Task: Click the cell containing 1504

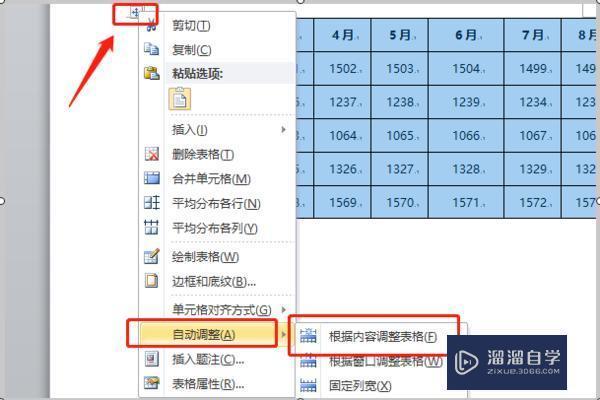Action: pos(466,69)
